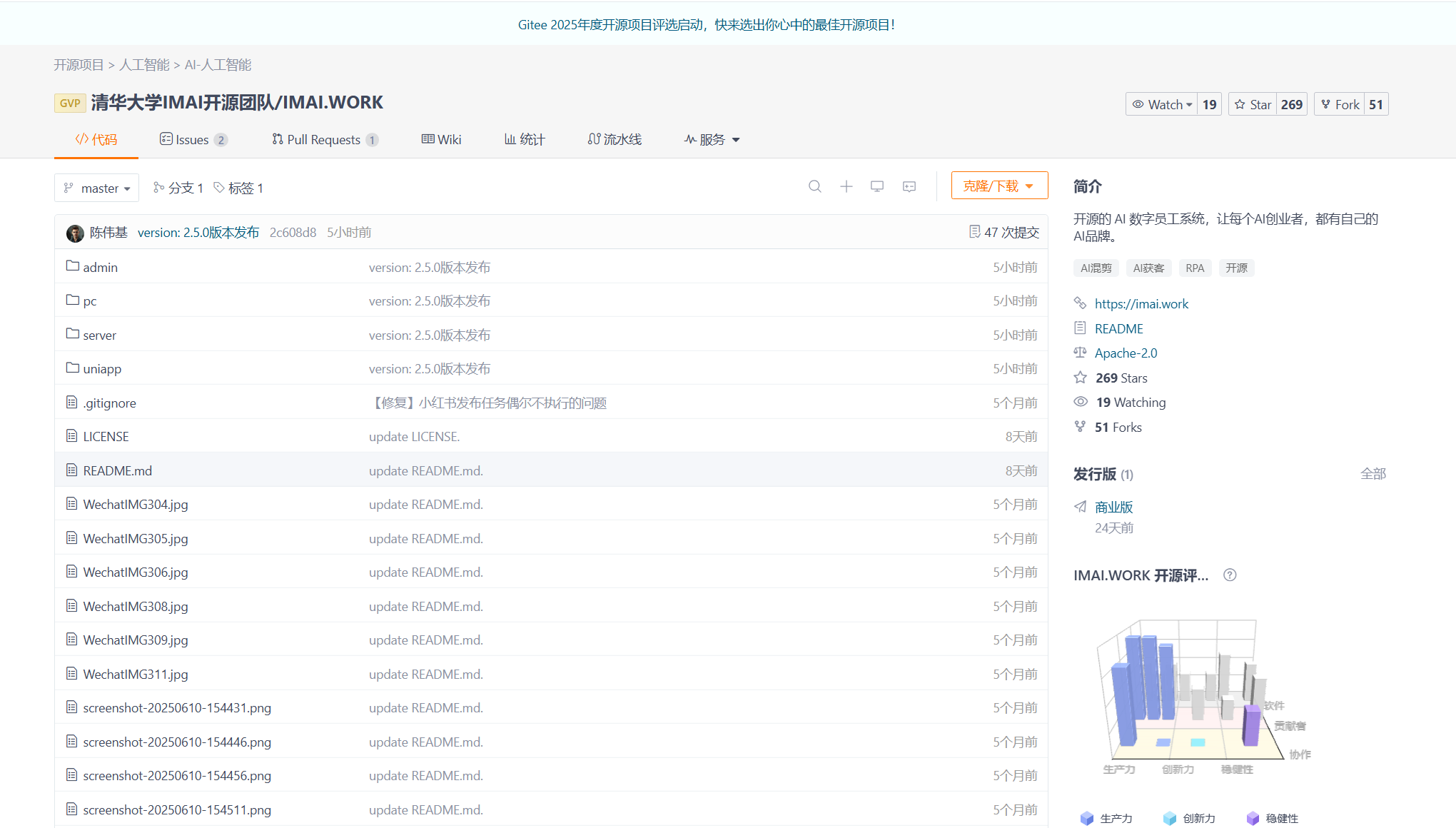Click the GVP badge icon

[x=70, y=103]
